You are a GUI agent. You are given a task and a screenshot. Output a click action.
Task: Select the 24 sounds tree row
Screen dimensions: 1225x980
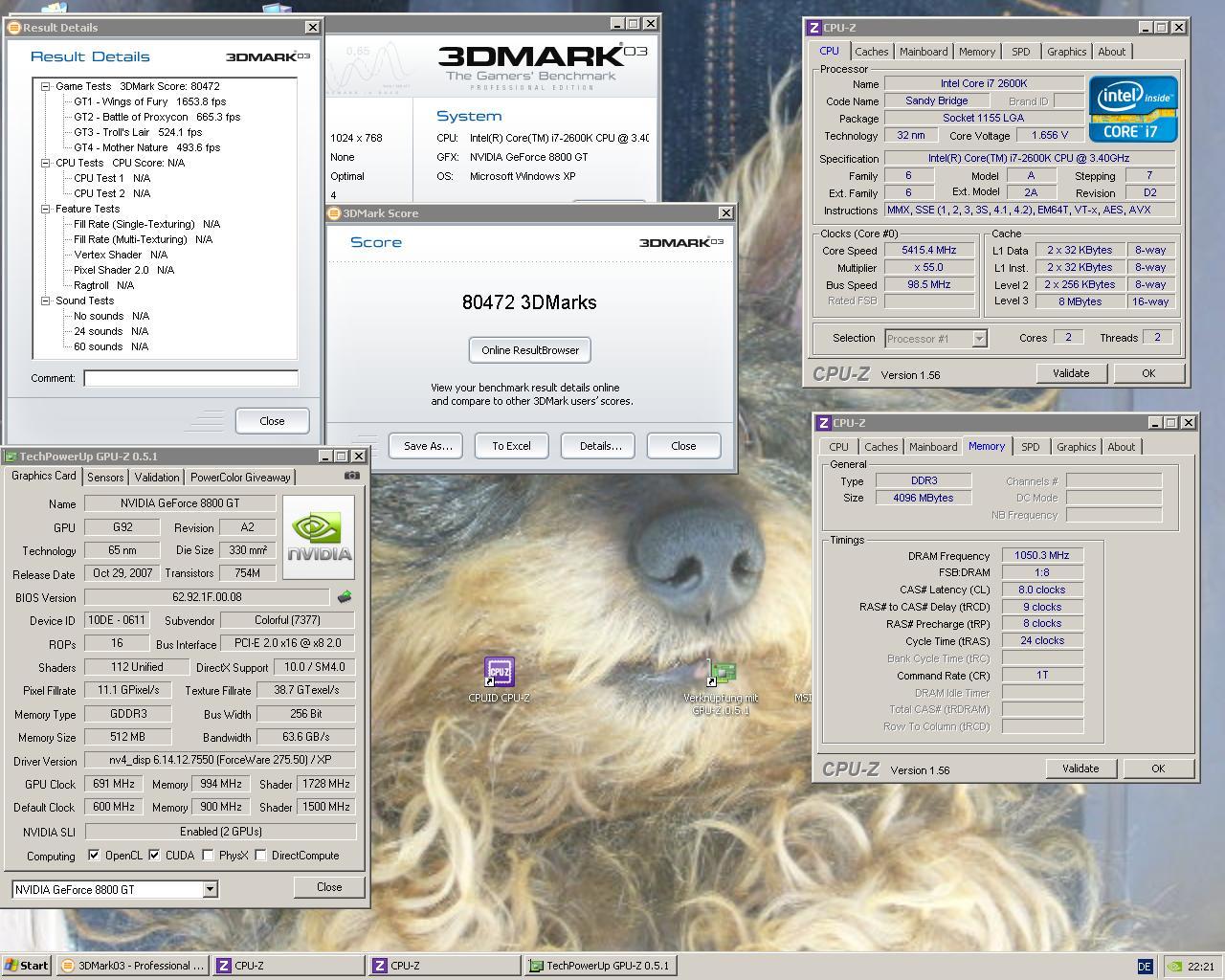click(111, 331)
